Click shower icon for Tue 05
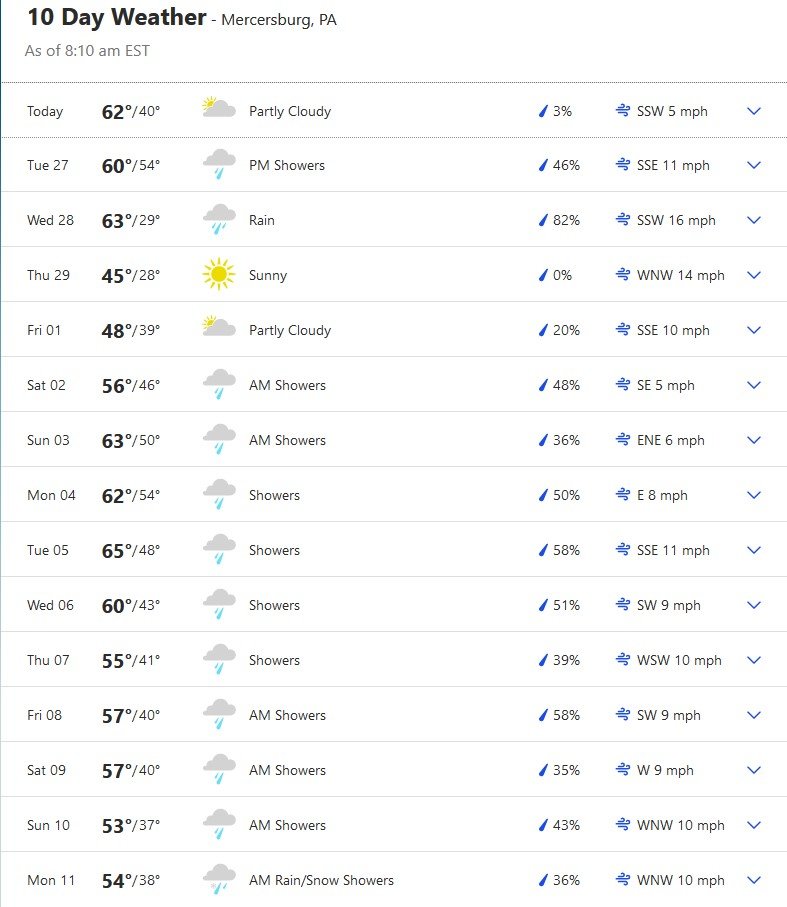787x907 pixels. coord(219,549)
